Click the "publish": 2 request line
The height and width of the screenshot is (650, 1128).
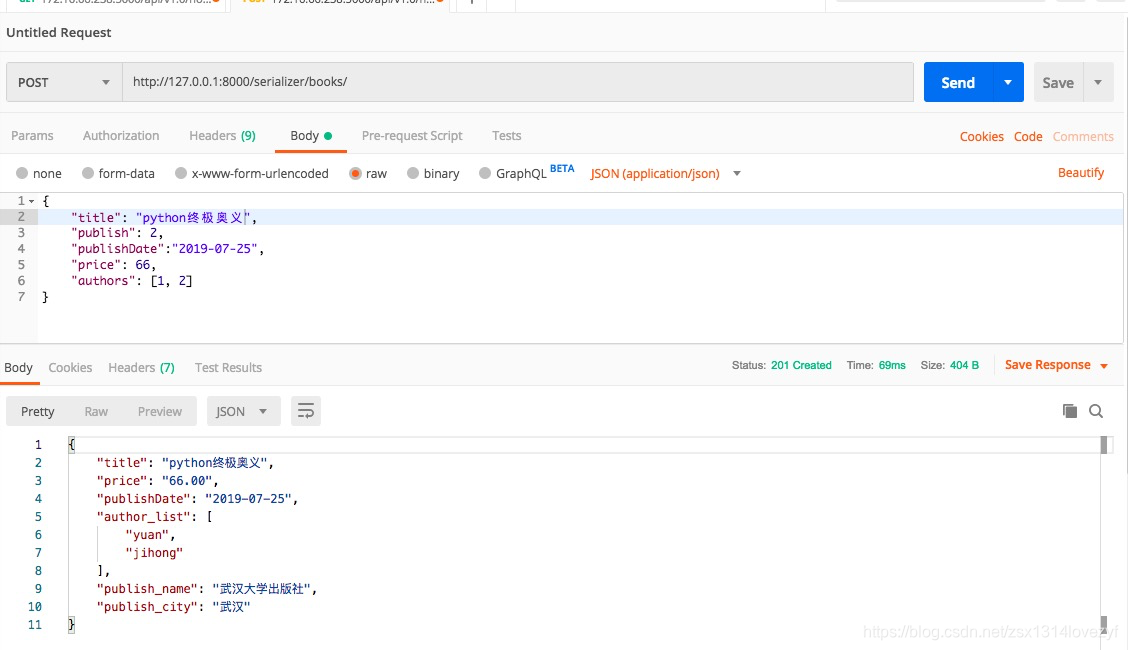point(117,233)
